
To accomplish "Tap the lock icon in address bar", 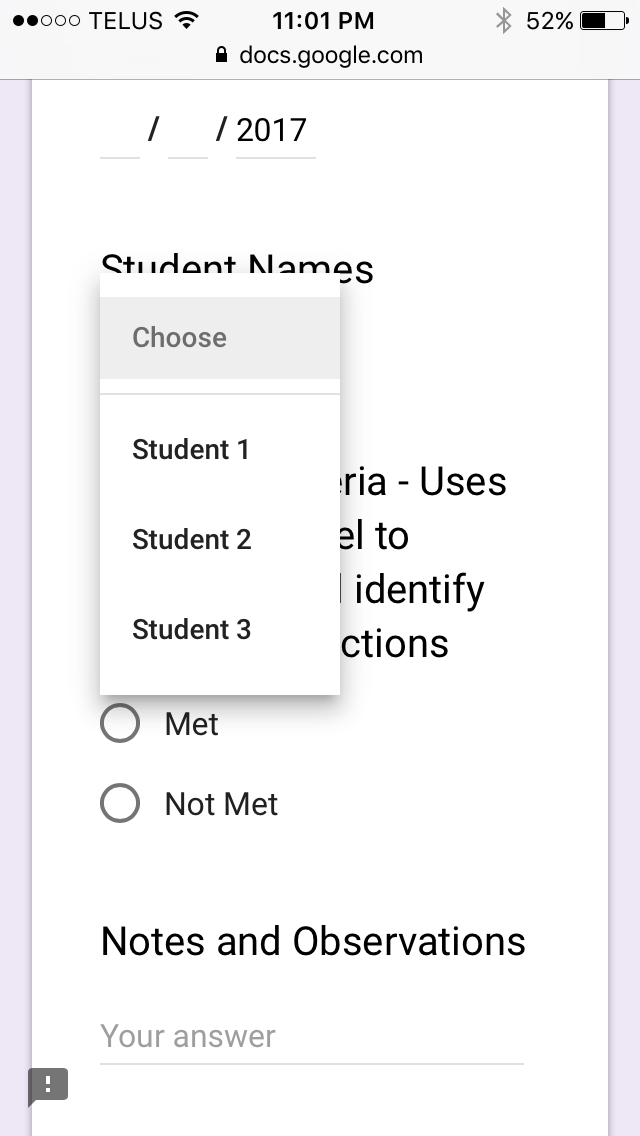I will (222, 56).
